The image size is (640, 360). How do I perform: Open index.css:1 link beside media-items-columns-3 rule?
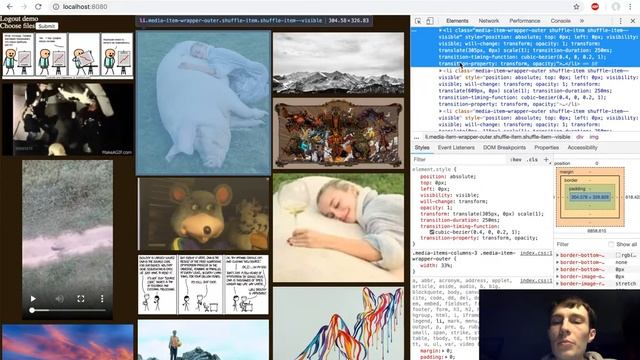[536, 253]
